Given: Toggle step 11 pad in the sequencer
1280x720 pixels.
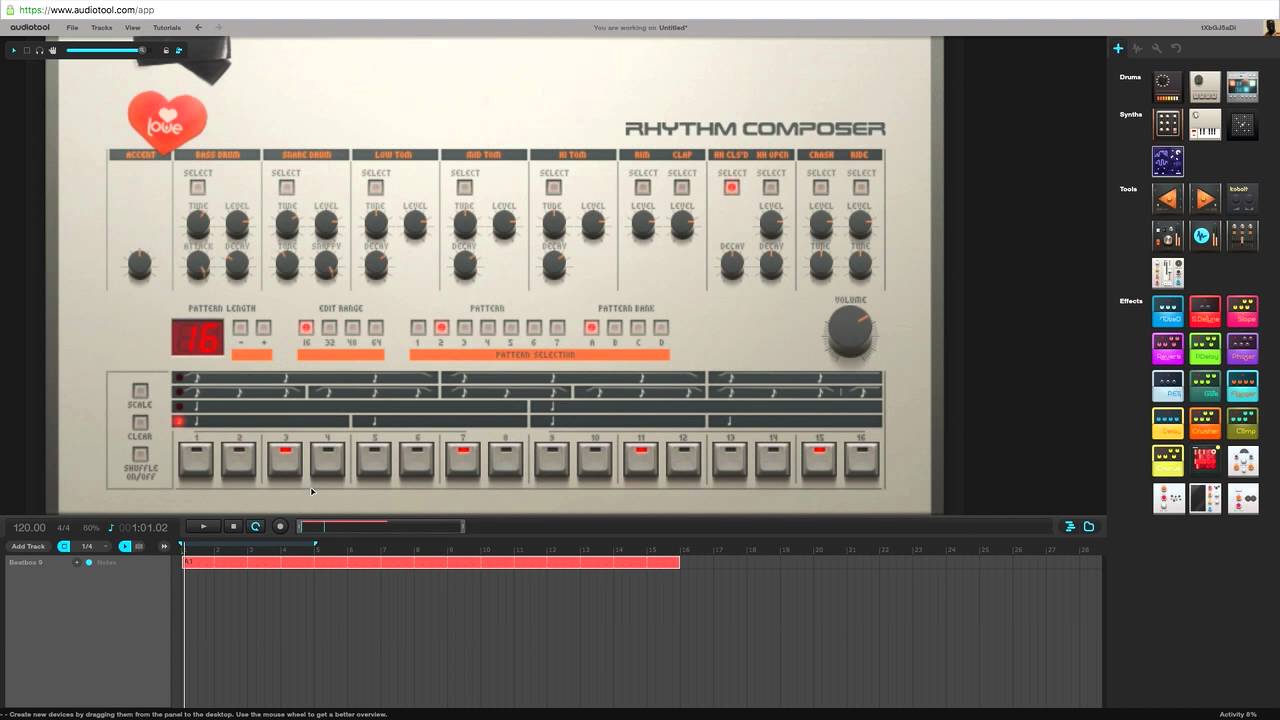Looking at the screenshot, I should click(x=641, y=460).
